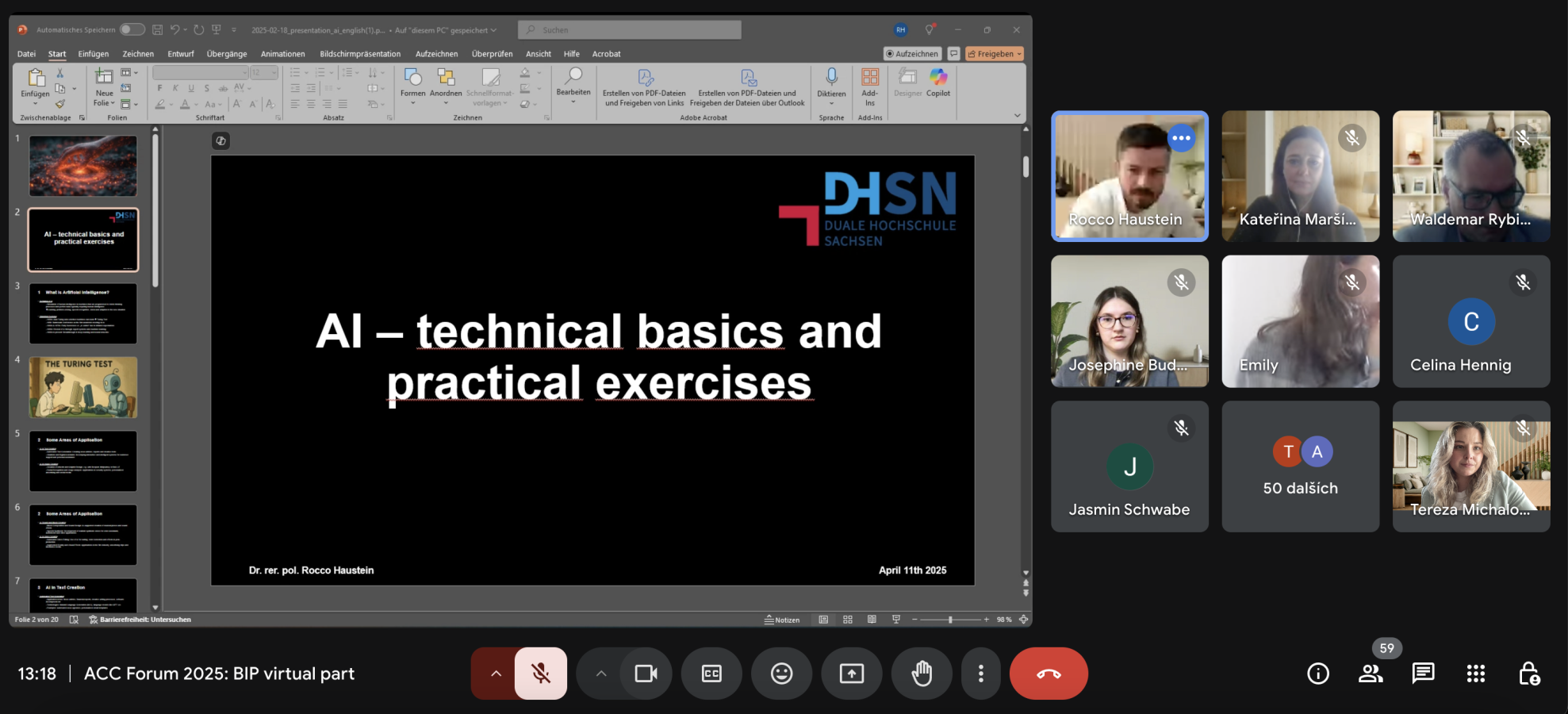The image size is (1568, 714).
Task: Open the Animationen ribbon tab
Action: point(282,54)
